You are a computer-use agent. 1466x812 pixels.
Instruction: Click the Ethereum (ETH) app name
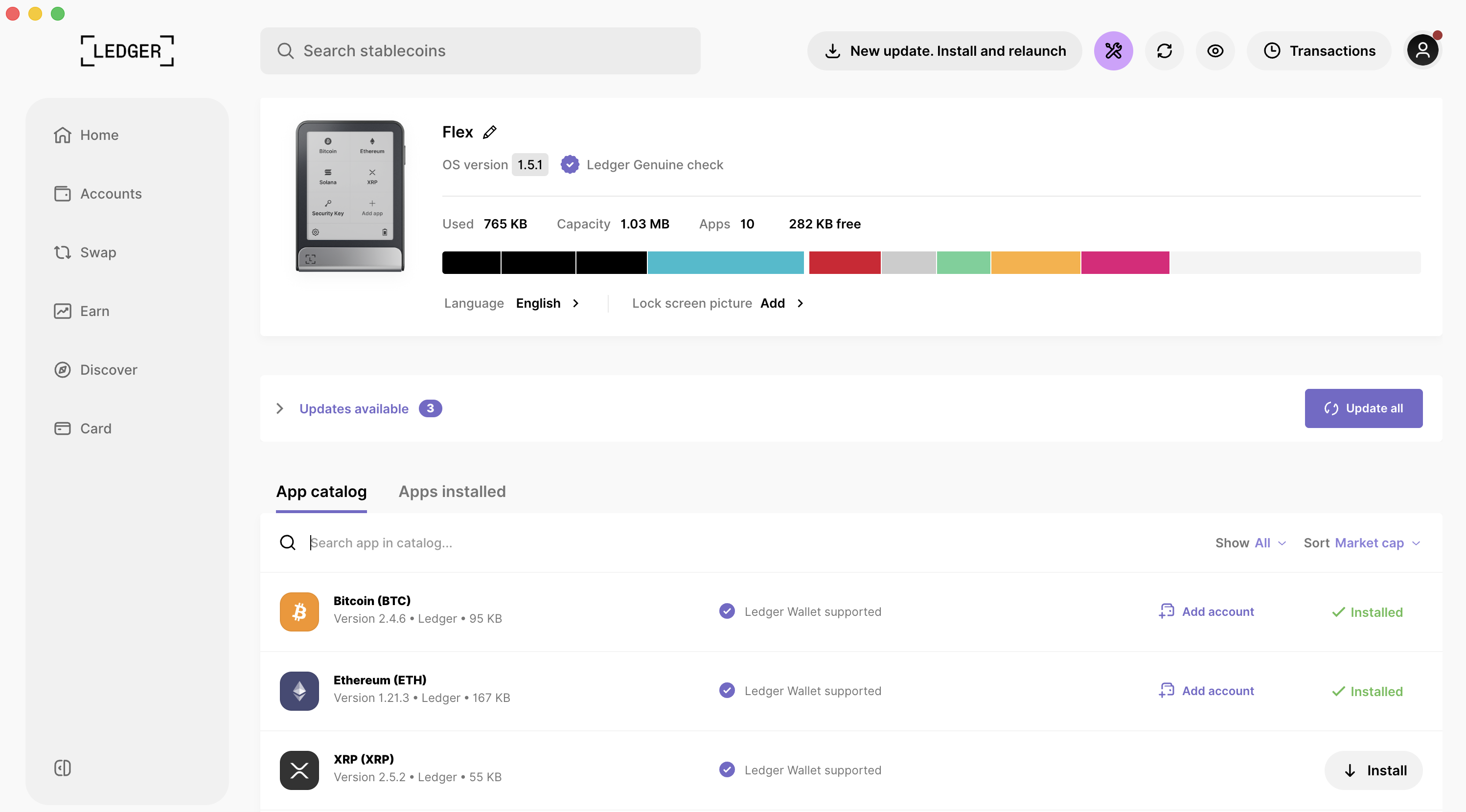[x=380, y=679]
